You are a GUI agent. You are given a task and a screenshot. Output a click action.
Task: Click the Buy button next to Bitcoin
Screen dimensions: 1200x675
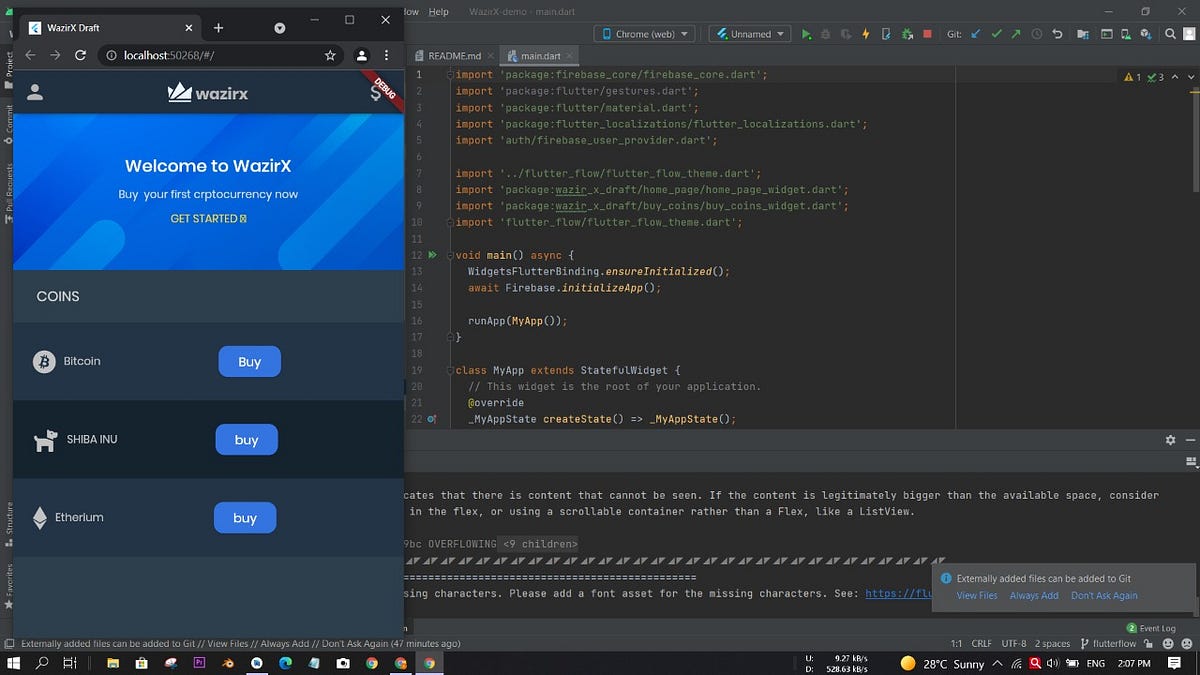[249, 361]
